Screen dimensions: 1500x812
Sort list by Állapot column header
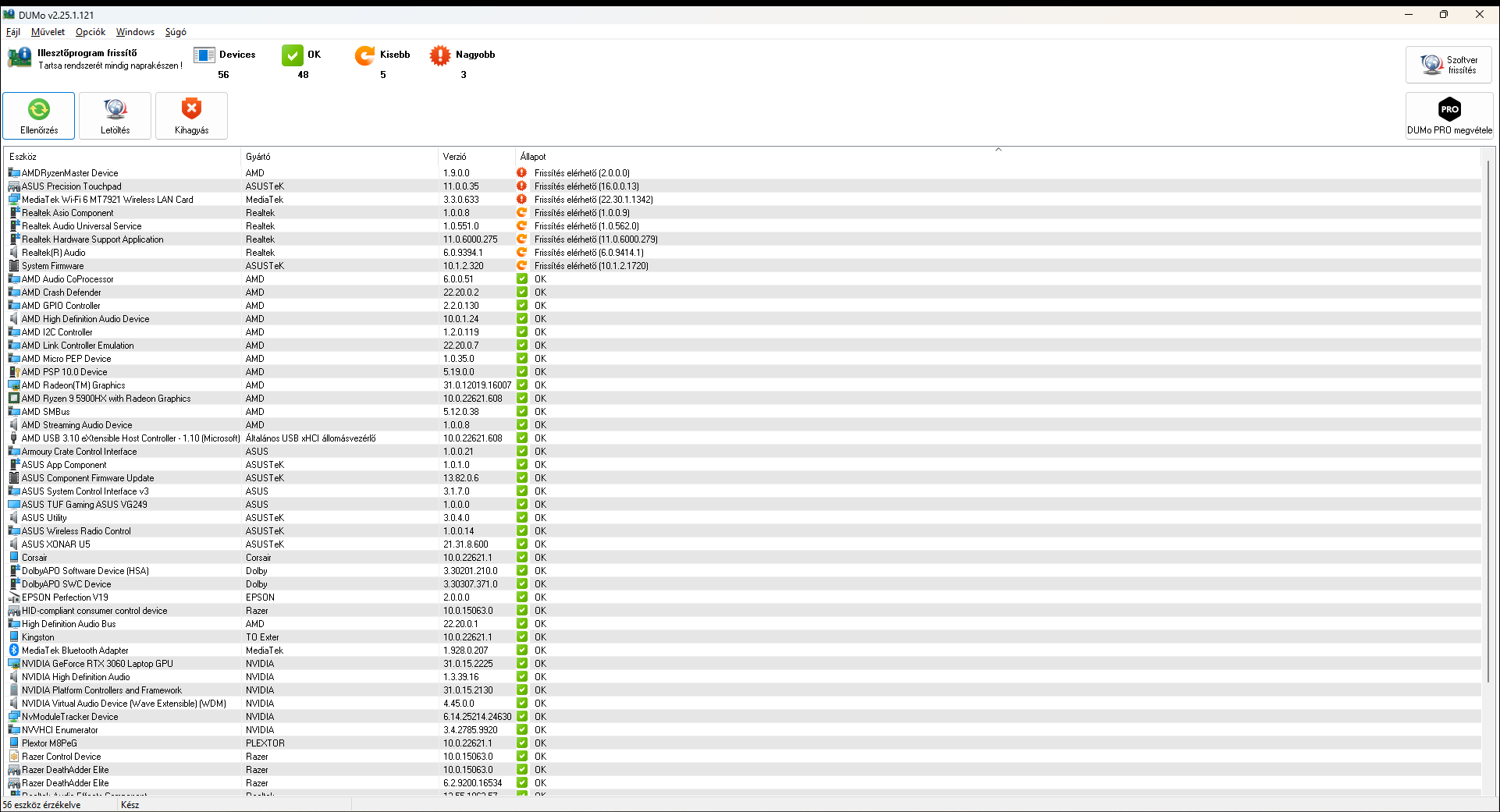pyautogui.click(x=997, y=157)
